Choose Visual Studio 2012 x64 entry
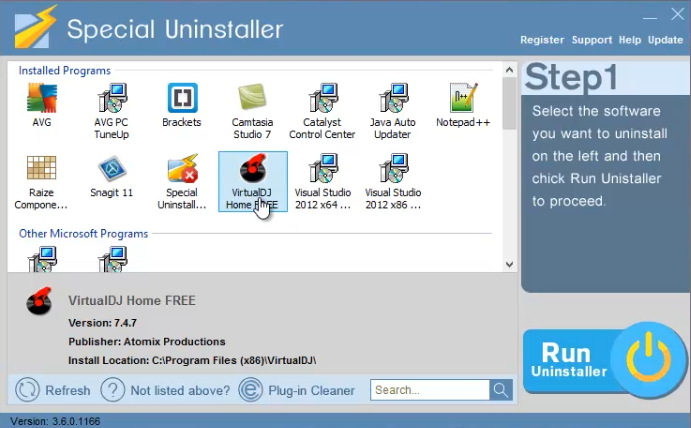The image size is (691, 428). click(x=323, y=182)
